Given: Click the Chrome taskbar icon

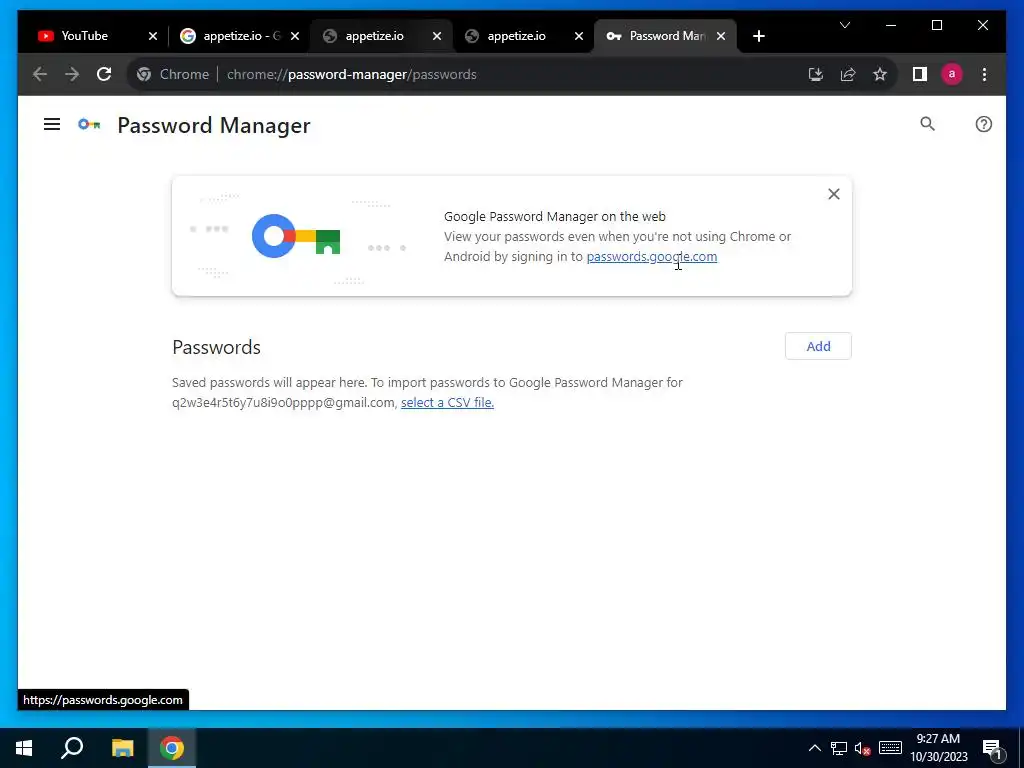Looking at the screenshot, I should tap(172, 748).
